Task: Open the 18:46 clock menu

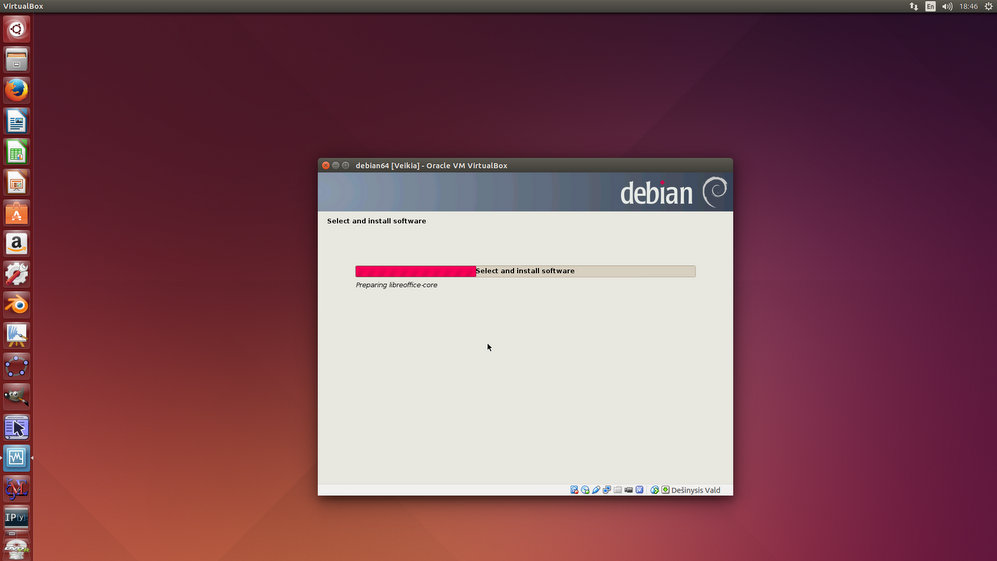Action: 968,6
